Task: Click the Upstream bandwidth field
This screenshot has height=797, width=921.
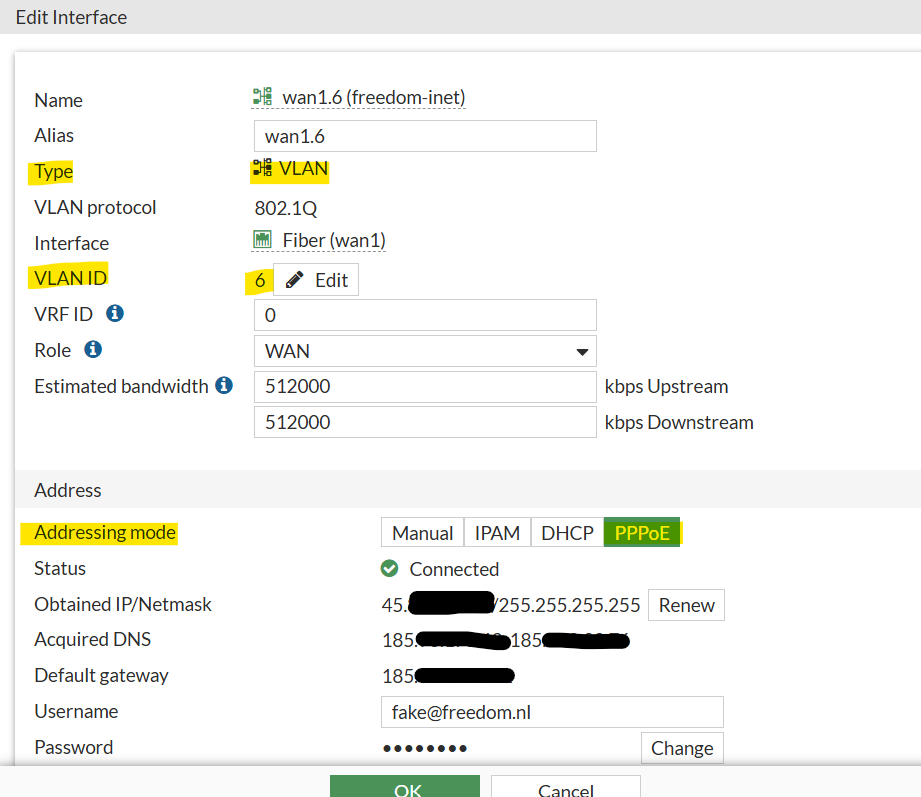Action: (x=425, y=387)
